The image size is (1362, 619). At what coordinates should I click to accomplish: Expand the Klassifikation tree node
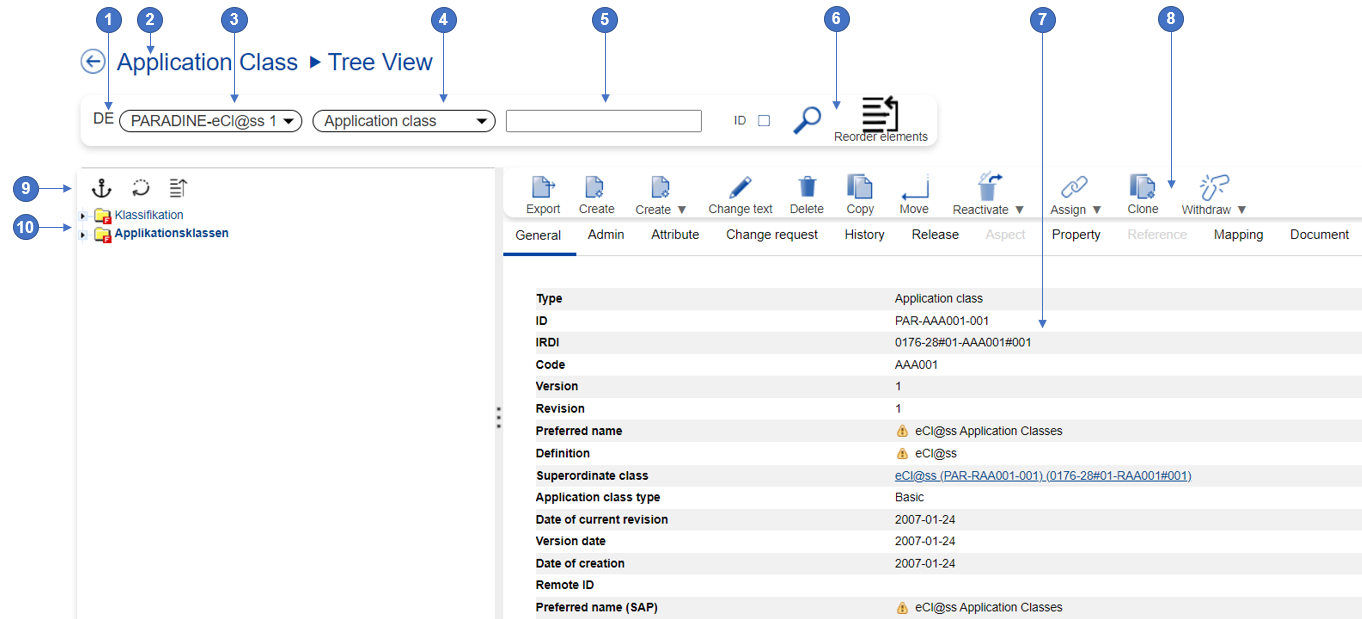(83, 216)
